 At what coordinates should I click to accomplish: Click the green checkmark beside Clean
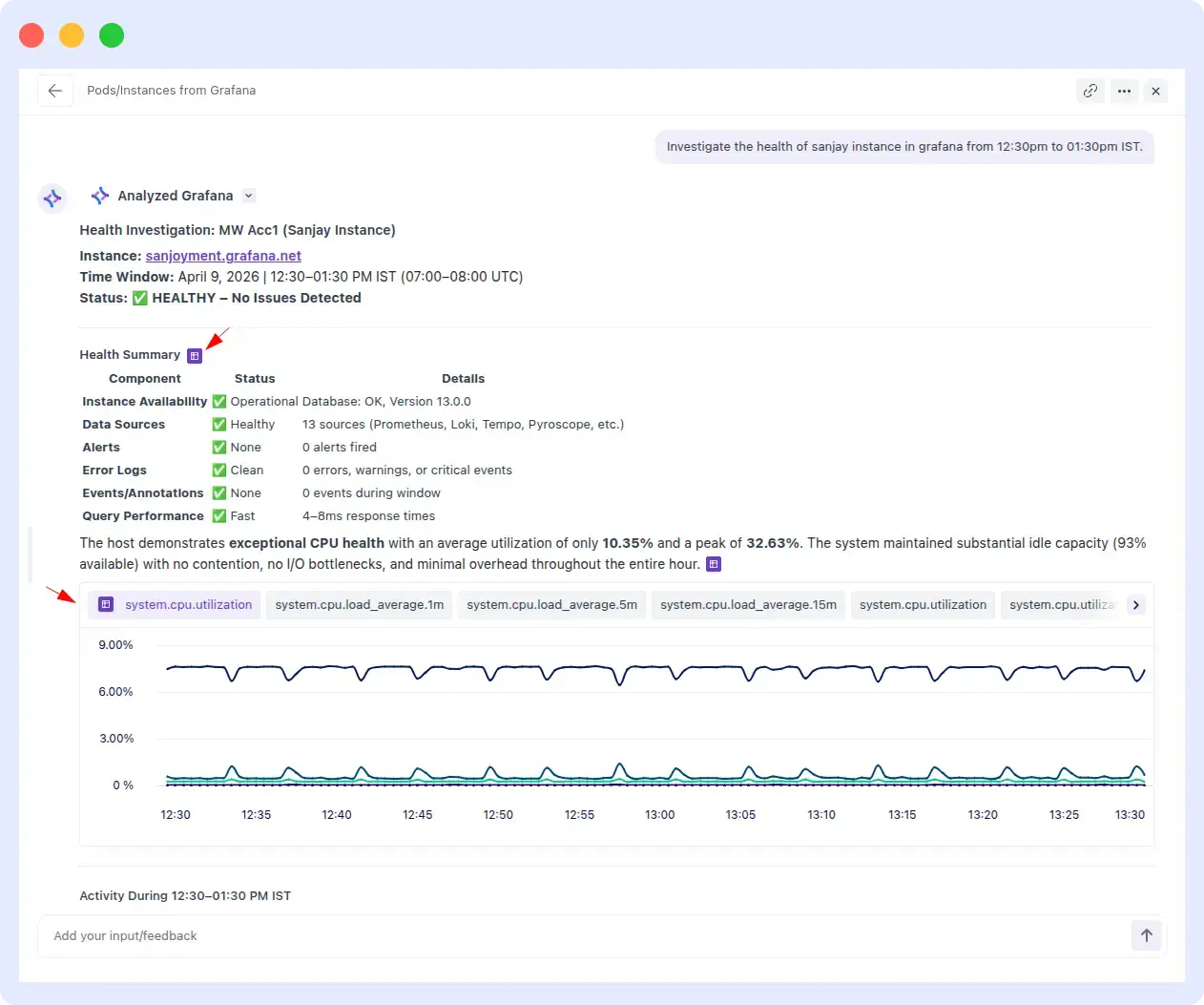[x=219, y=471]
